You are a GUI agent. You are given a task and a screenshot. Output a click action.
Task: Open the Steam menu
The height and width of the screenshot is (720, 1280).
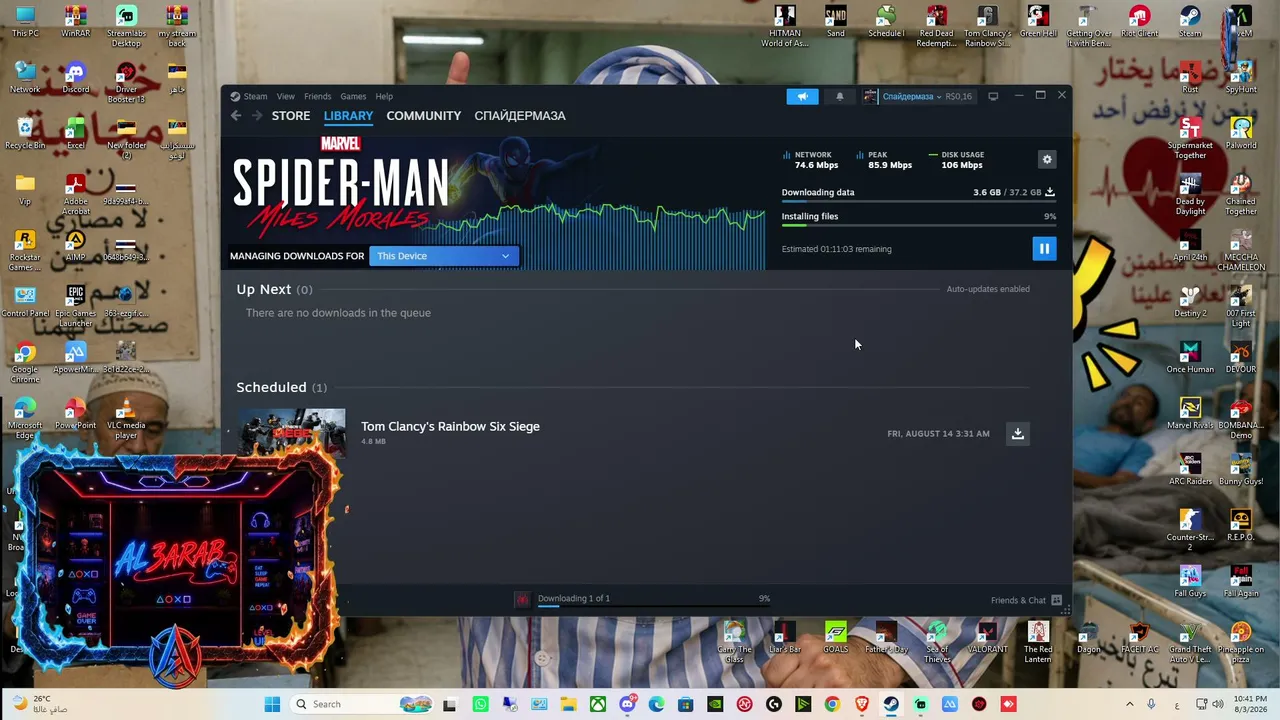click(x=255, y=96)
